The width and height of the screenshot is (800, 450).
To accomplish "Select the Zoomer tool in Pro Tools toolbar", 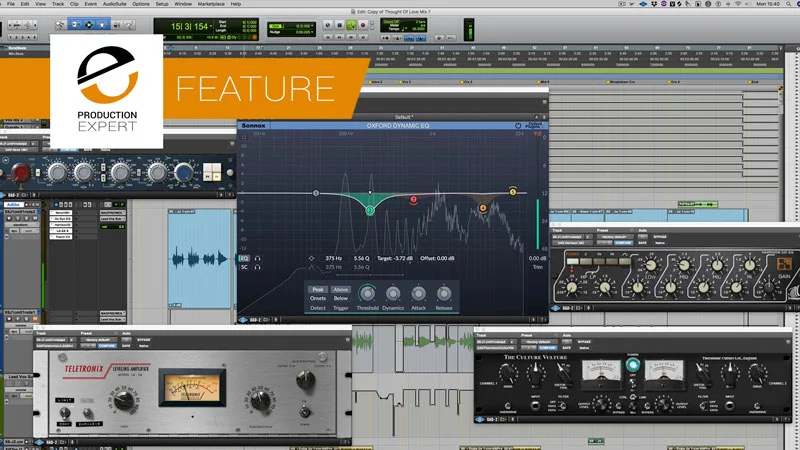I will point(60,24).
